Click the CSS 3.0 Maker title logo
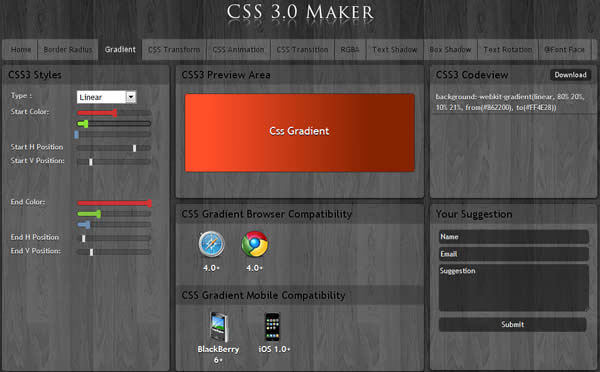This screenshot has height=372, width=600. coord(300,13)
